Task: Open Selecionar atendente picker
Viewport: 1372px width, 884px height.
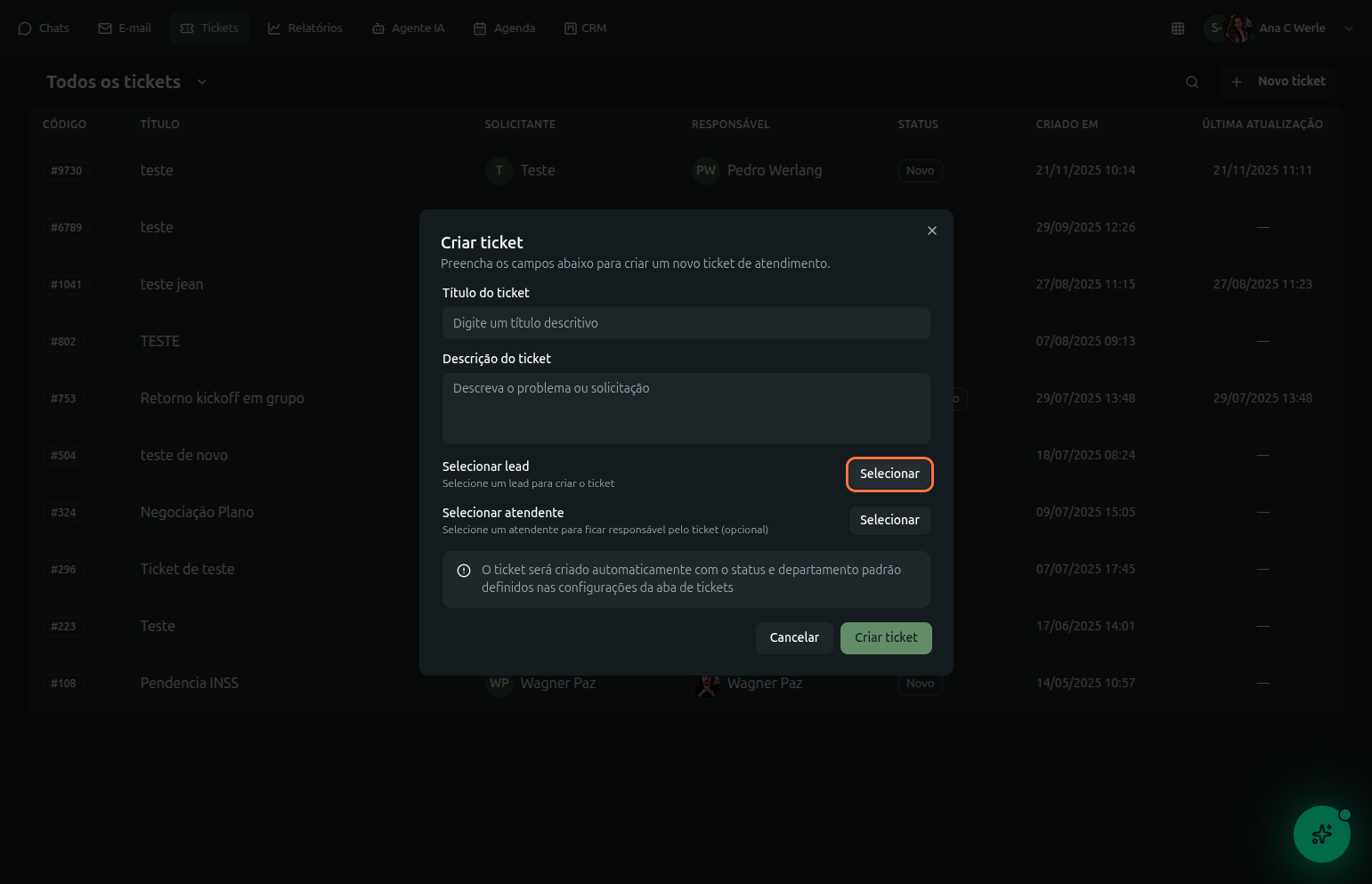Action: pyautogui.click(x=889, y=520)
